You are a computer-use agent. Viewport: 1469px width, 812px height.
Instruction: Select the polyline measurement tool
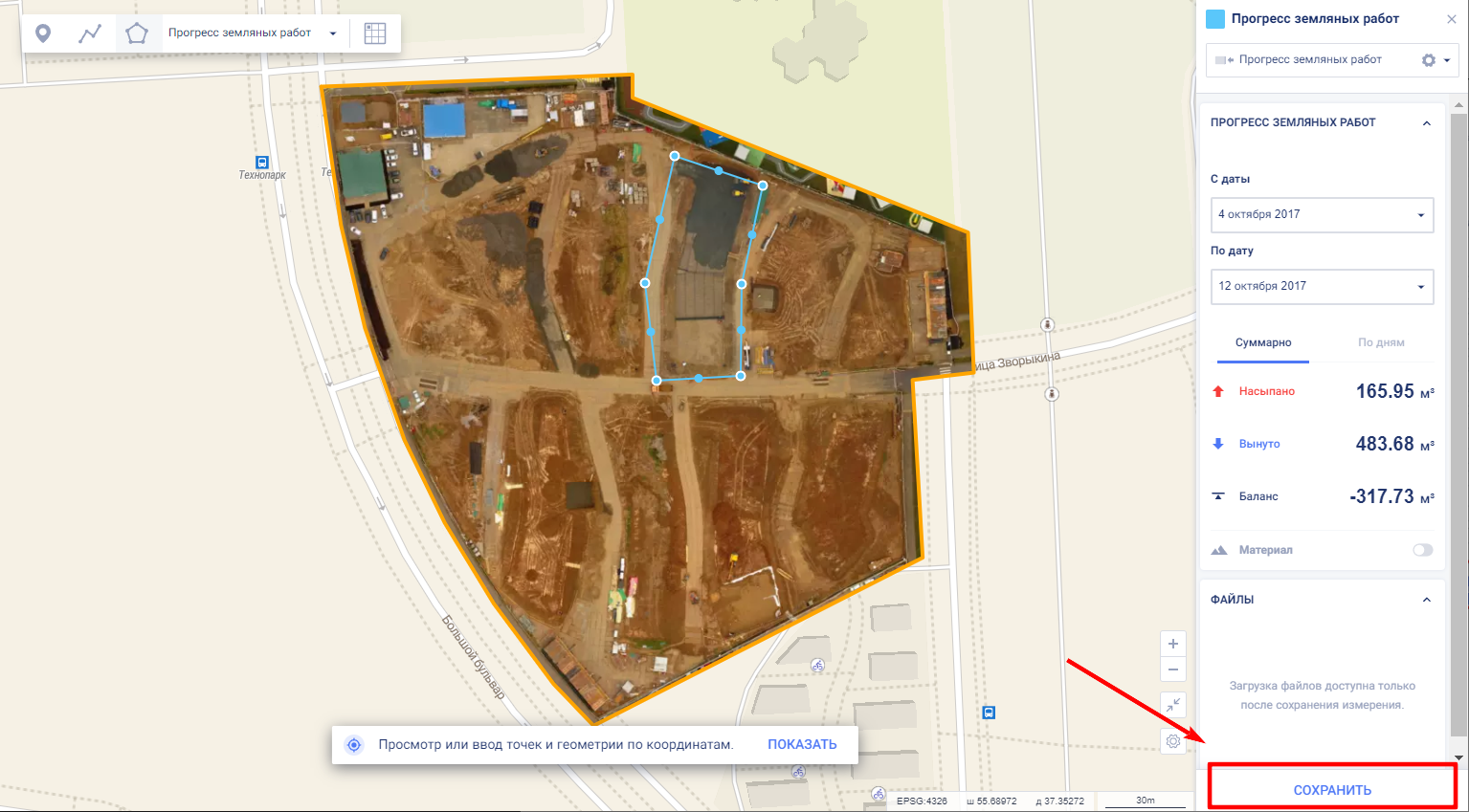click(90, 33)
